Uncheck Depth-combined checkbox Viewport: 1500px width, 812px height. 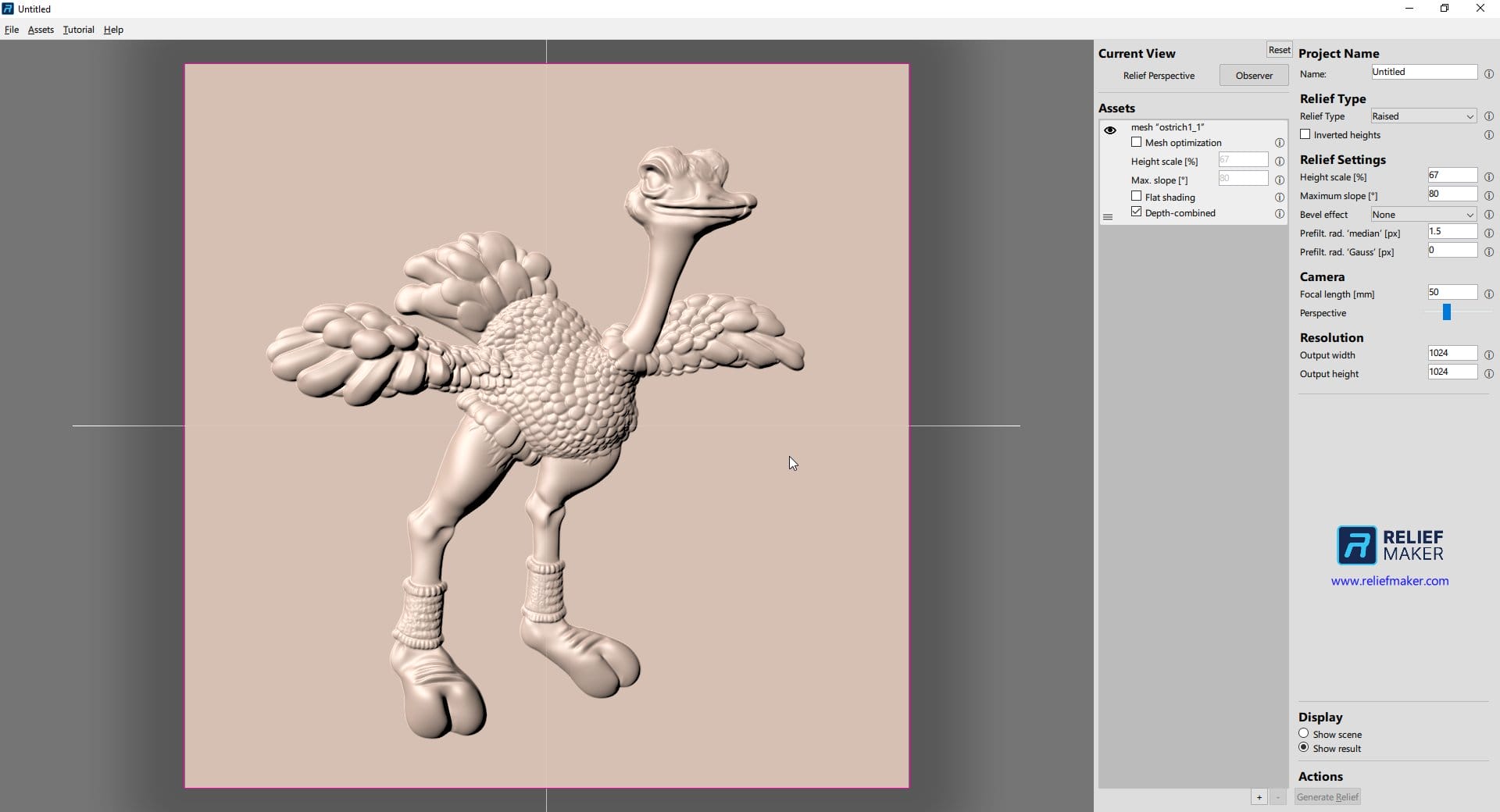click(x=1137, y=212)
